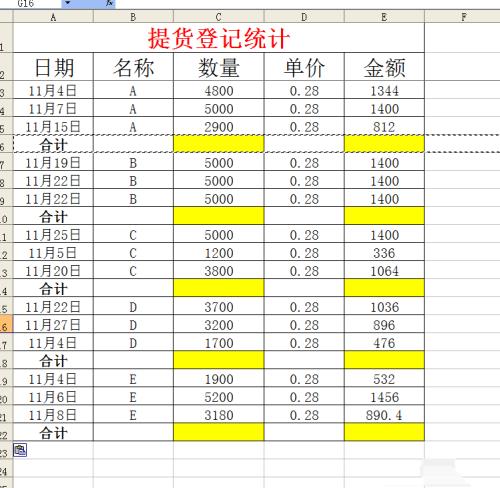Image resolution: width=500 pixels, height=488 pixels.
Task: Click yellow amount total cell E6
Action: tap(384, 144)
